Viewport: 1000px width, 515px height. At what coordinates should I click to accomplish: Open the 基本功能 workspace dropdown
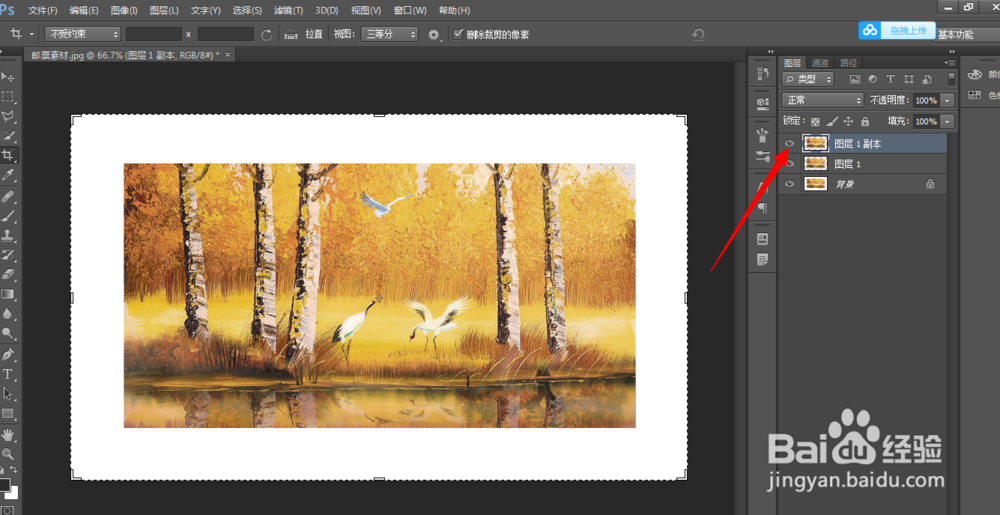(966, 34)
